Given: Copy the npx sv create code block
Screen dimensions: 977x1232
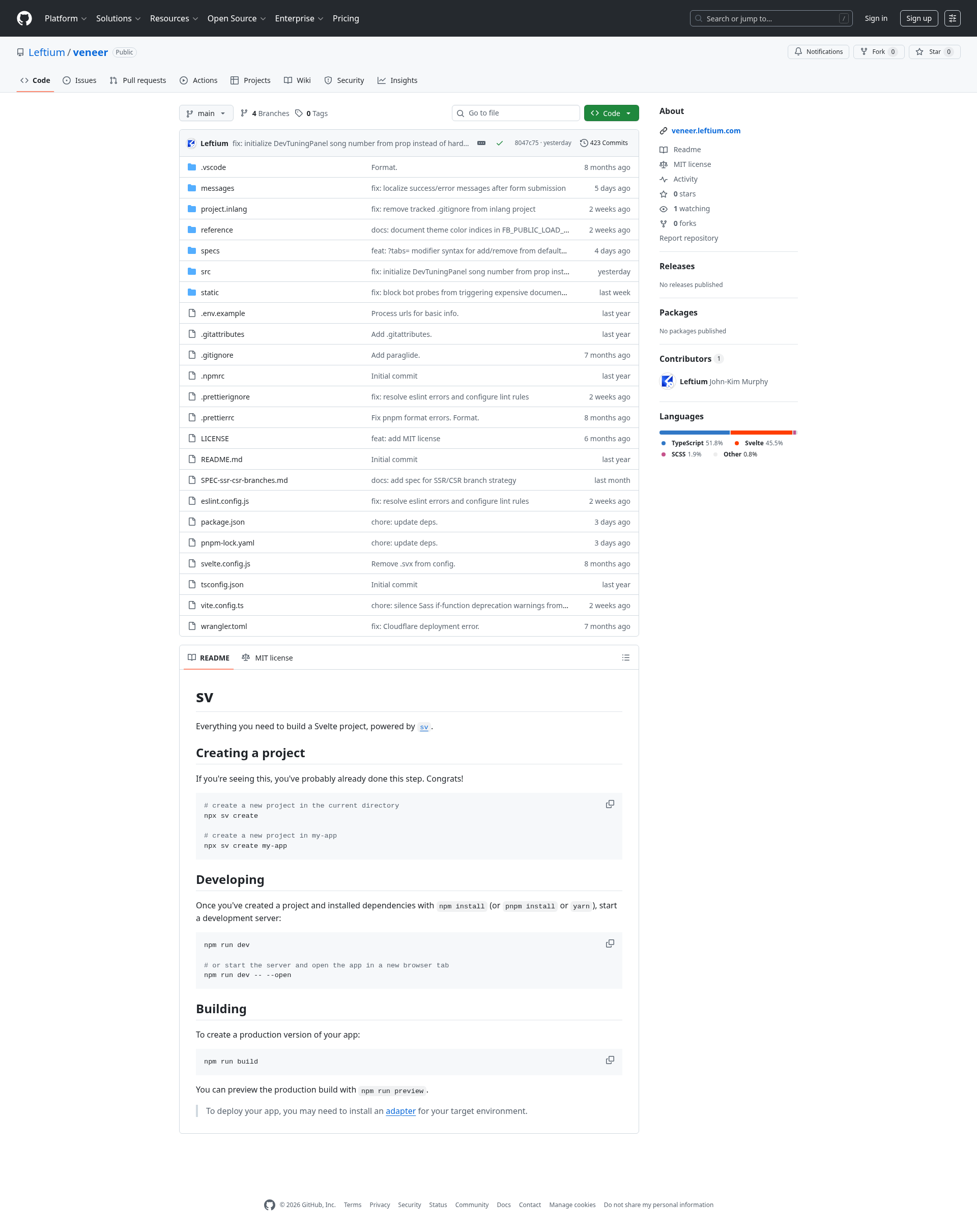Looking at the screenshot, I should [x=610, y=804].
